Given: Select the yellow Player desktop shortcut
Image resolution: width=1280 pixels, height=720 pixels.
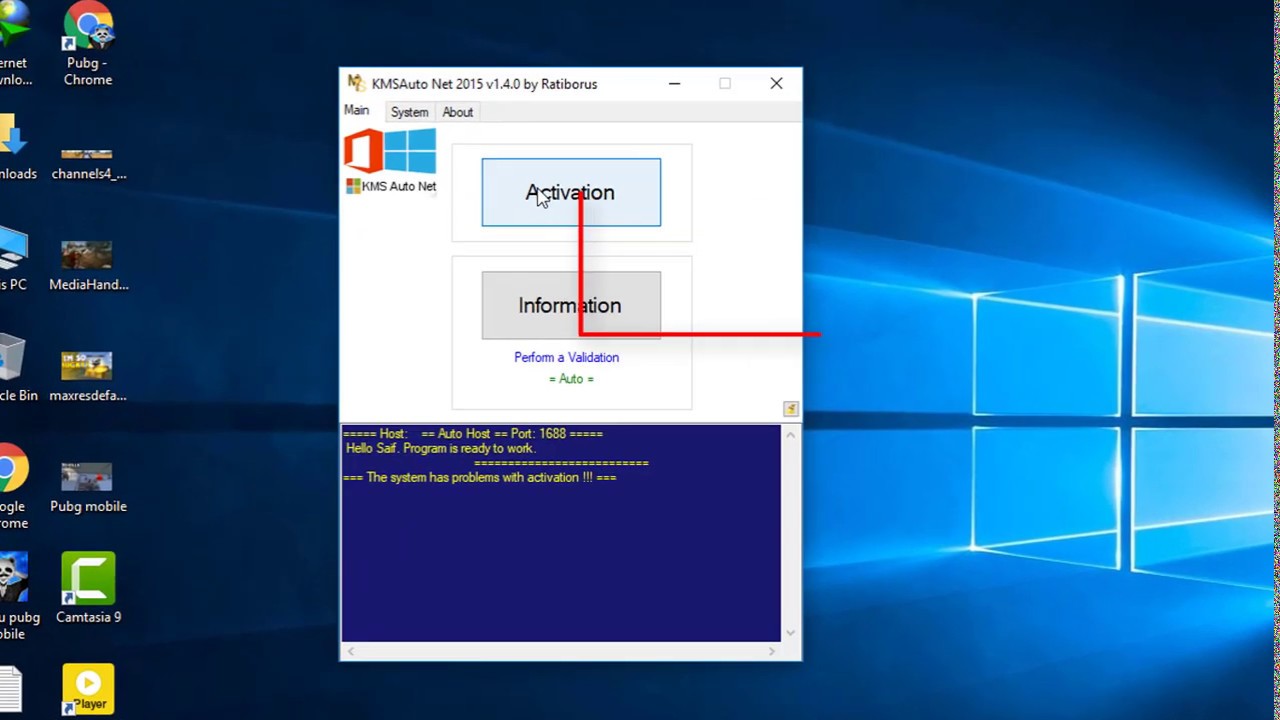Looking at the screenshot, I should (x=88, y=689).
